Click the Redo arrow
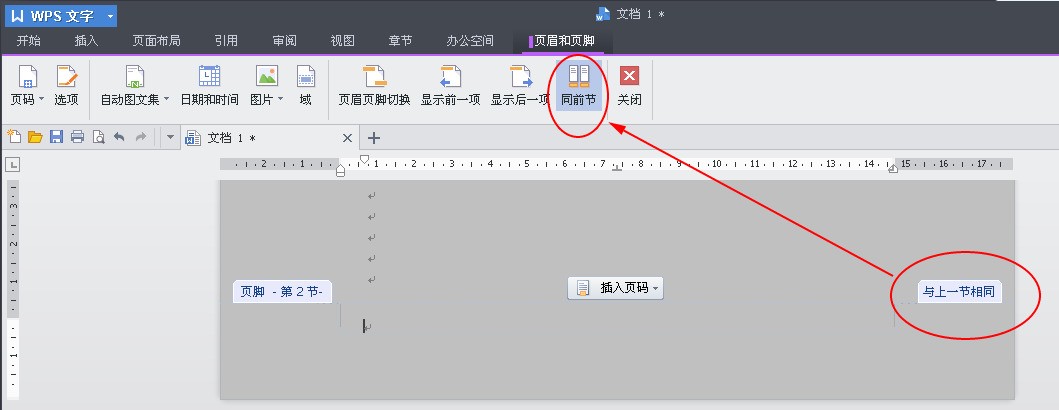This screenshot has height=410, width=1059. [140, 137]
